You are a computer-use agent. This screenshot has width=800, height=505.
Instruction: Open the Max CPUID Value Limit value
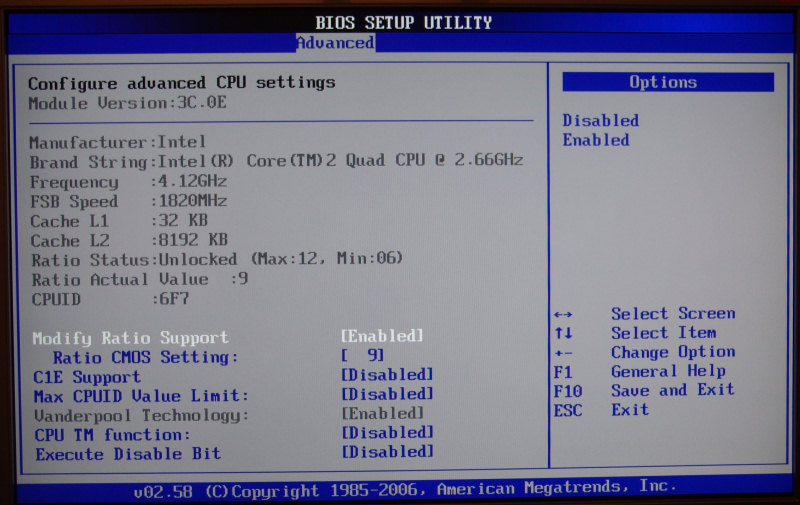point(387,395)
